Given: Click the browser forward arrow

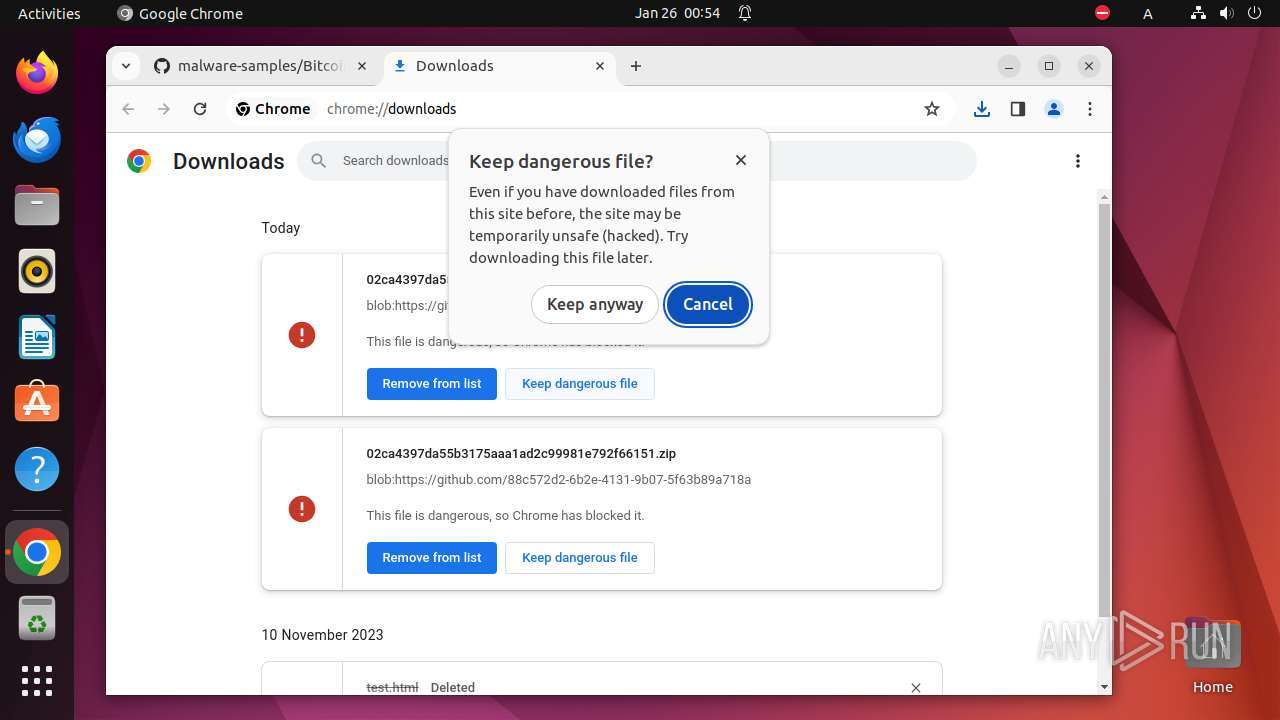Looking at the screenshot, I should (164, 109).
